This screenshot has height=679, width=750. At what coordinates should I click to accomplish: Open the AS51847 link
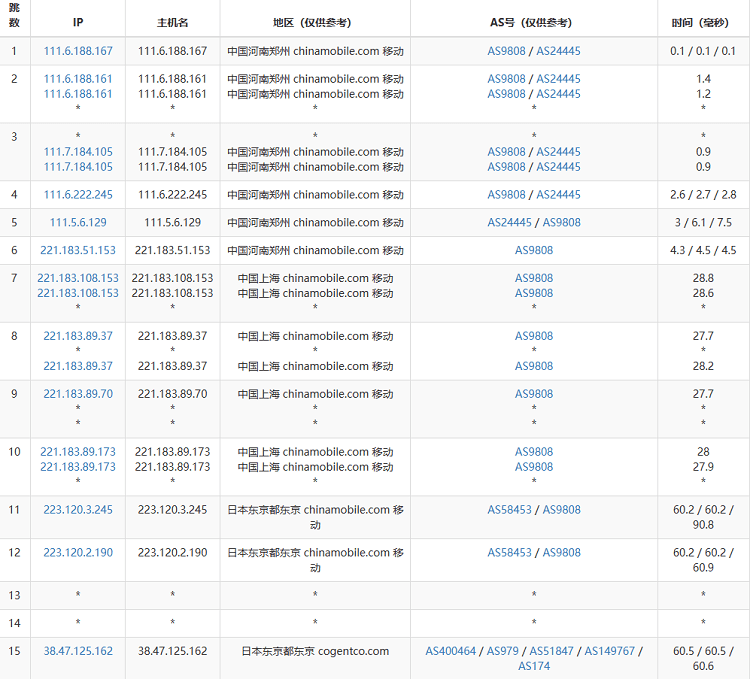551,651
